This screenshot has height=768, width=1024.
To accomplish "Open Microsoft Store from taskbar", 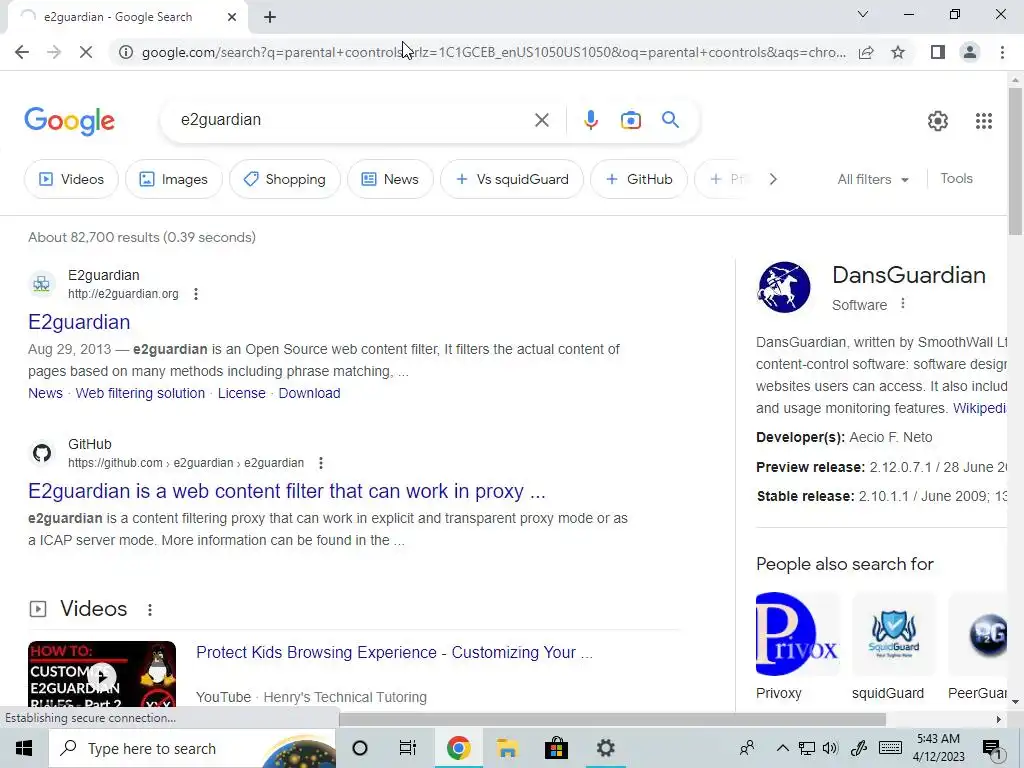I will (x=556, y=748).
